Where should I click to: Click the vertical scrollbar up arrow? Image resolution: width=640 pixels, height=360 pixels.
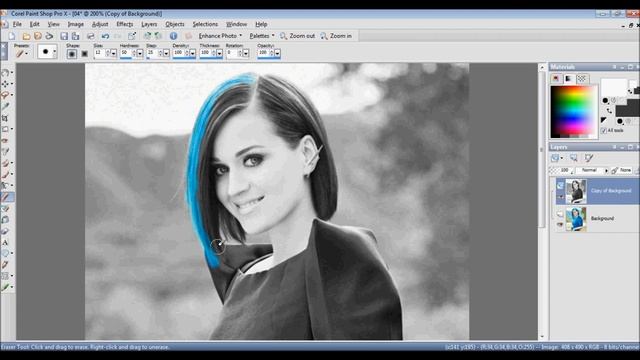(542, 67)
